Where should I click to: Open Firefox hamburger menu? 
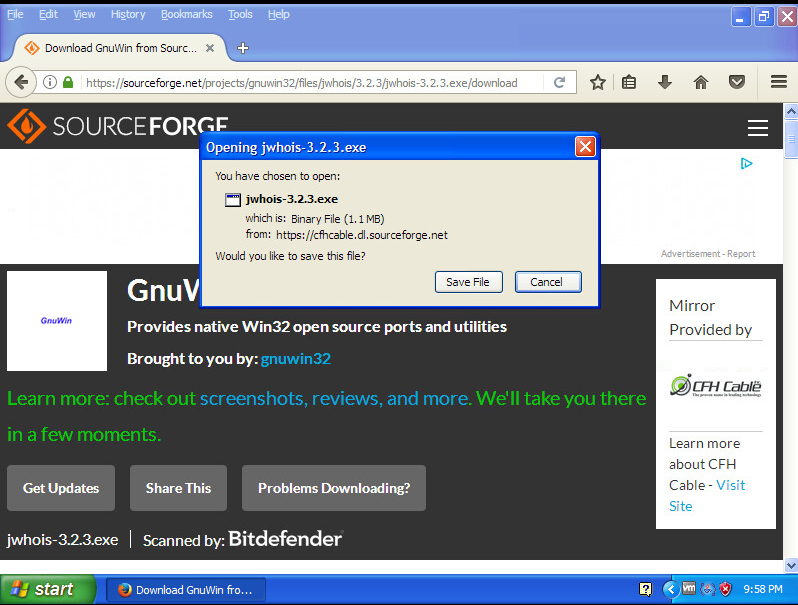click(779, 82)
